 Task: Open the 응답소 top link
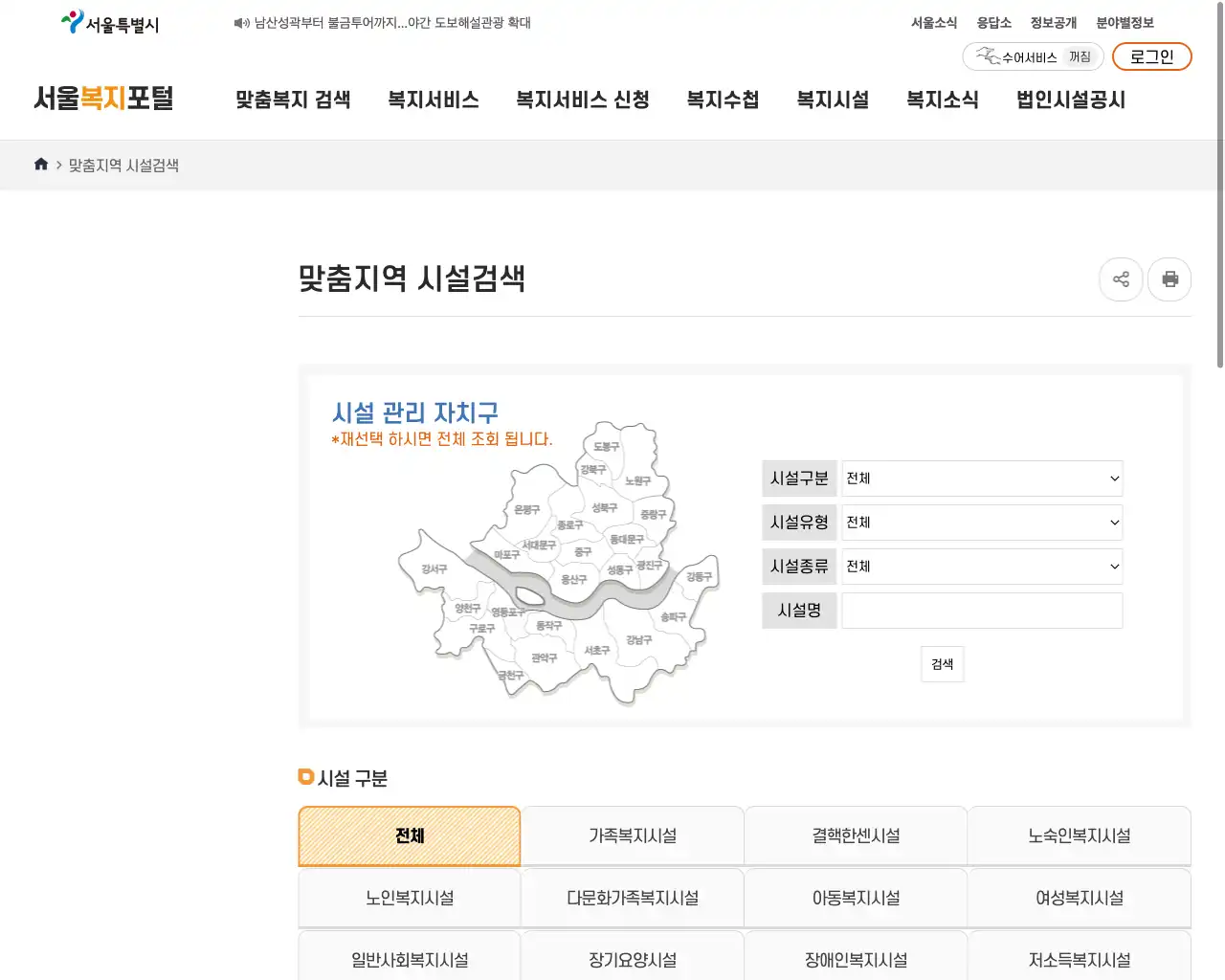pos(994,23)
